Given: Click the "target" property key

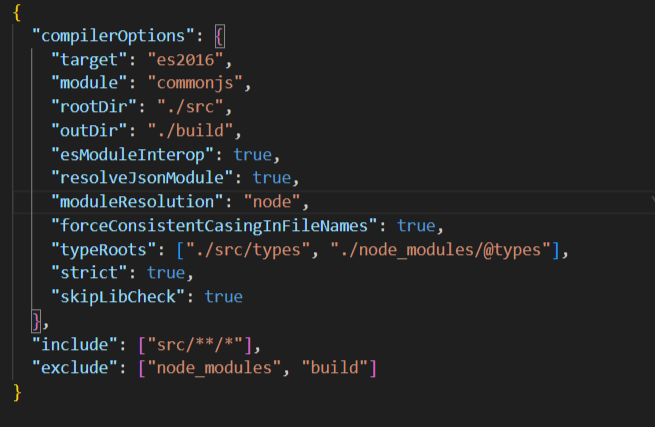Looking at the screenshot, I should click(x=89, y=60).
